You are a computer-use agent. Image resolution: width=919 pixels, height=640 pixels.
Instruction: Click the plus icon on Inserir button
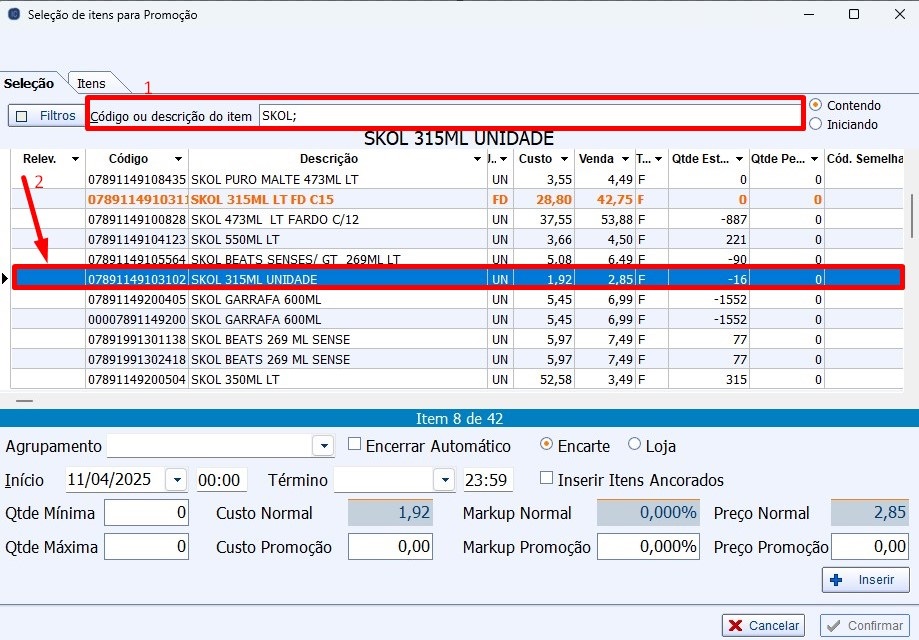tap(837, 580)
